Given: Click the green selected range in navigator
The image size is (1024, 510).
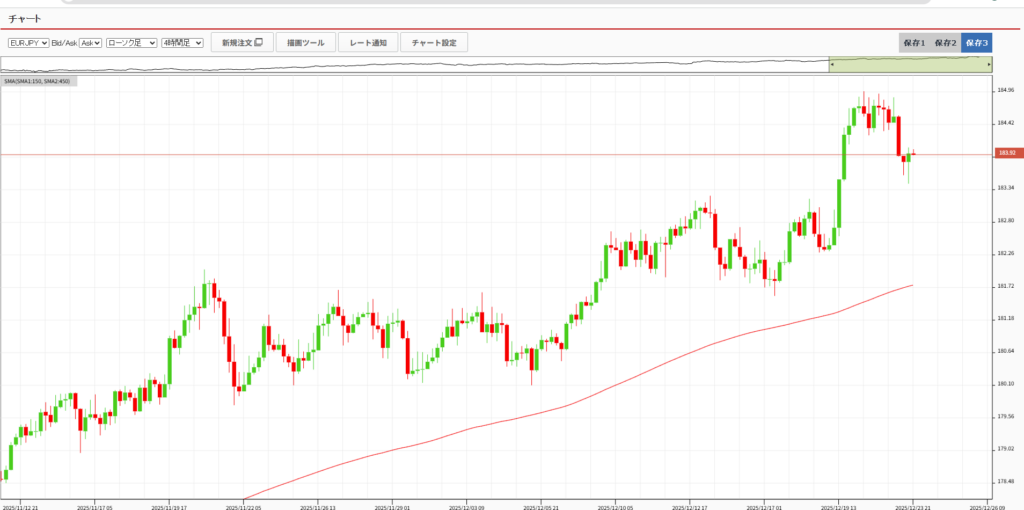Looking at the screenshot, I should coord(910,65).
